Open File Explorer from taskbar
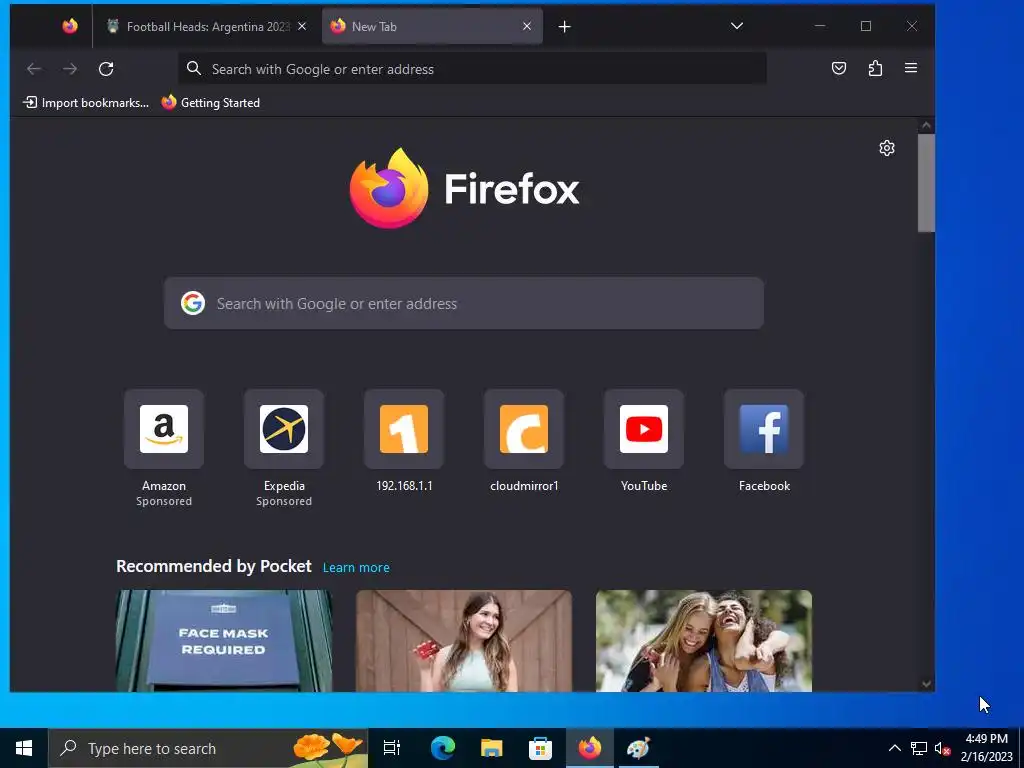1024x768 pixels. coord(491,748)
